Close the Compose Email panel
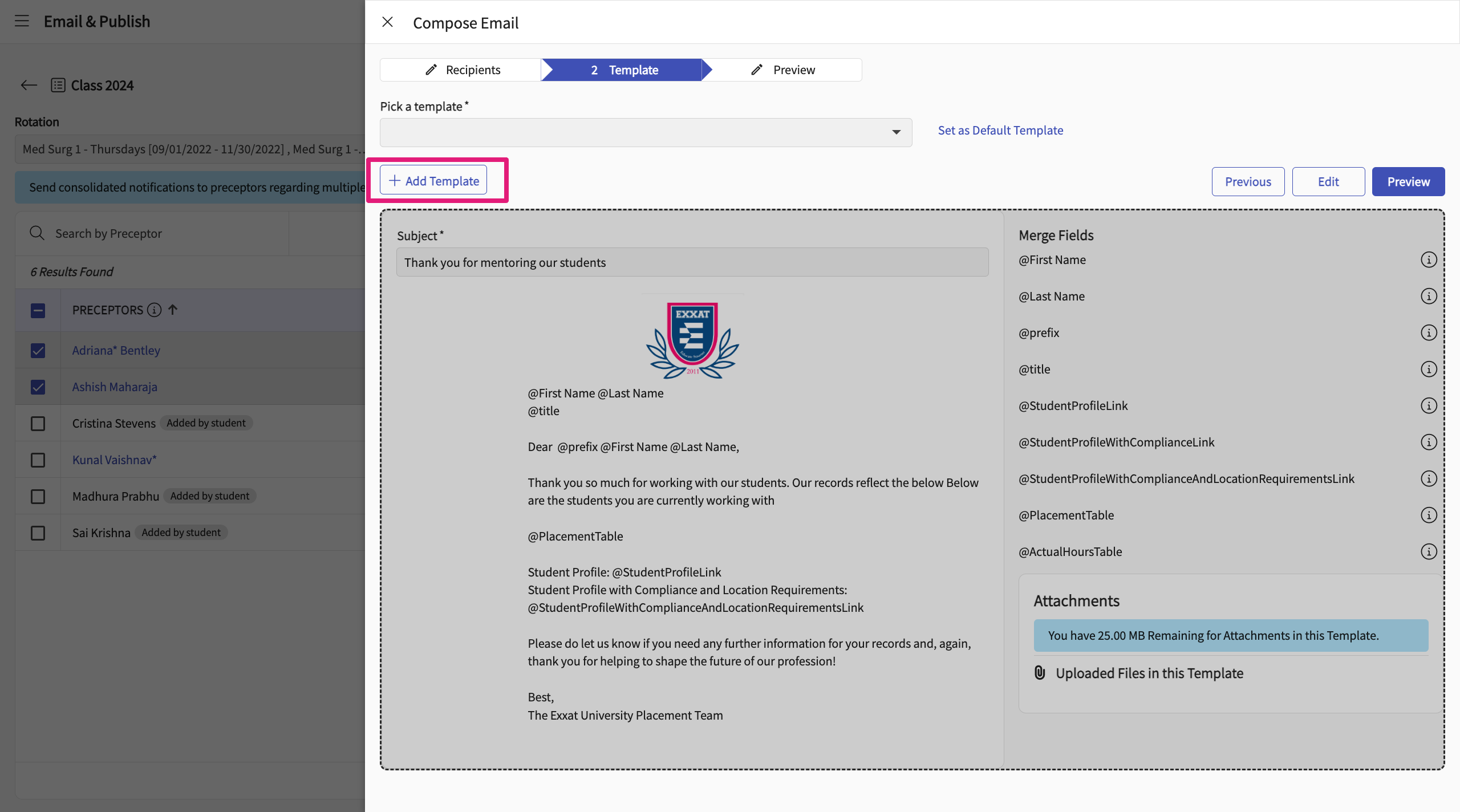The width and height of the screenshot is (1460, 812). (387, 22)
